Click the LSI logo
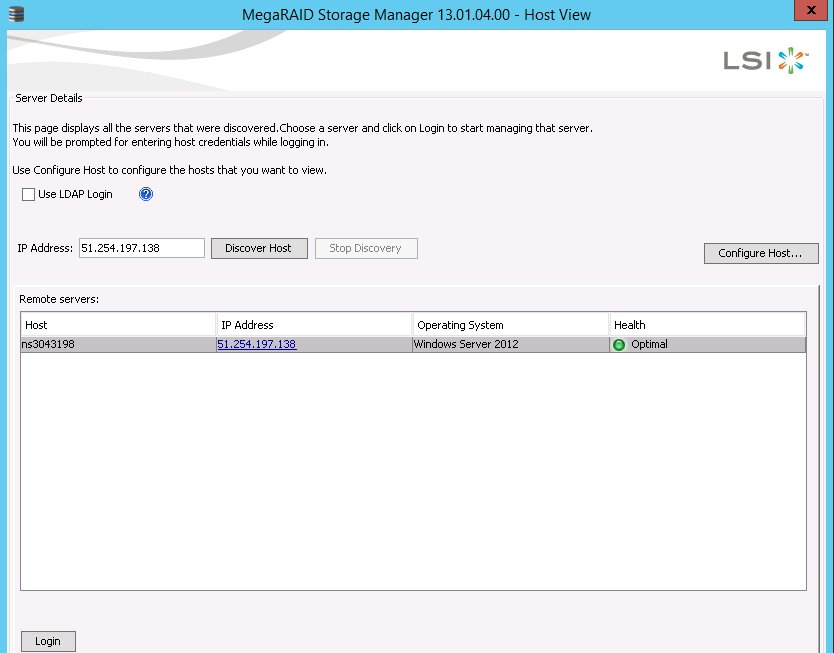834x653 pixels. 765,60
